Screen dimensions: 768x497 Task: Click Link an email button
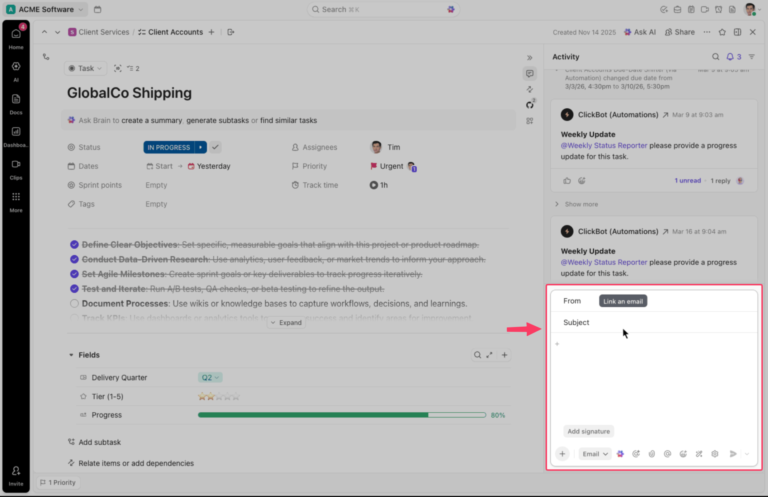[x=623, y=301]
